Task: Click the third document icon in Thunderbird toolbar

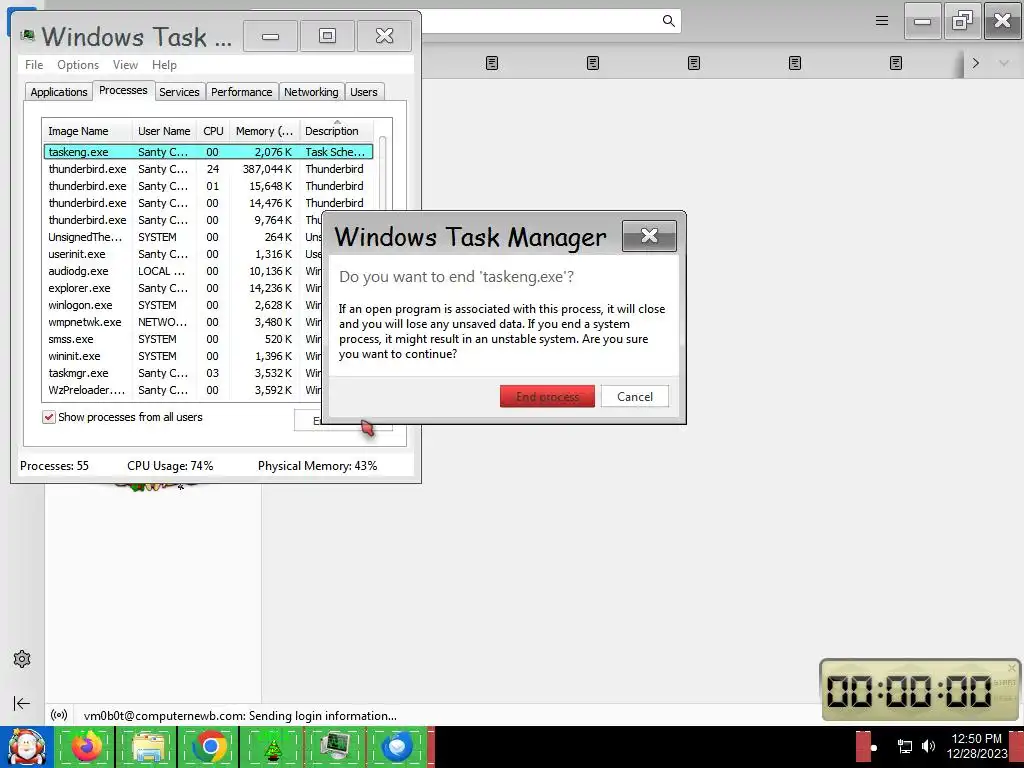Action: pyautogui.click(x=694, y=63)
